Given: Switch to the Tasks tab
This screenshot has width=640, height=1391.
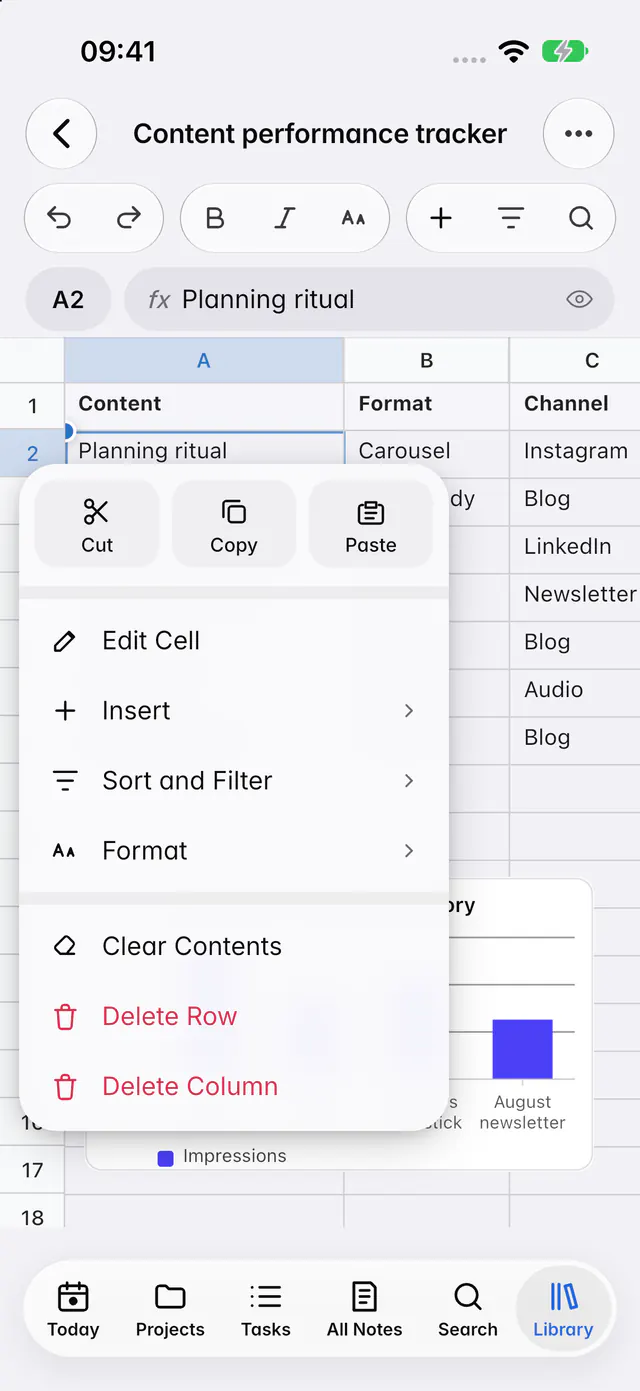Looking at the screenshot, I should [x=265, y=1310].
